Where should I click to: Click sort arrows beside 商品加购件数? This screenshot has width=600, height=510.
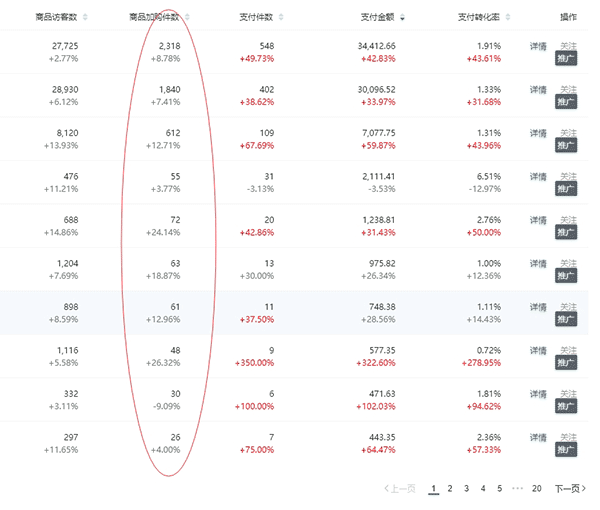click(188, 17)
